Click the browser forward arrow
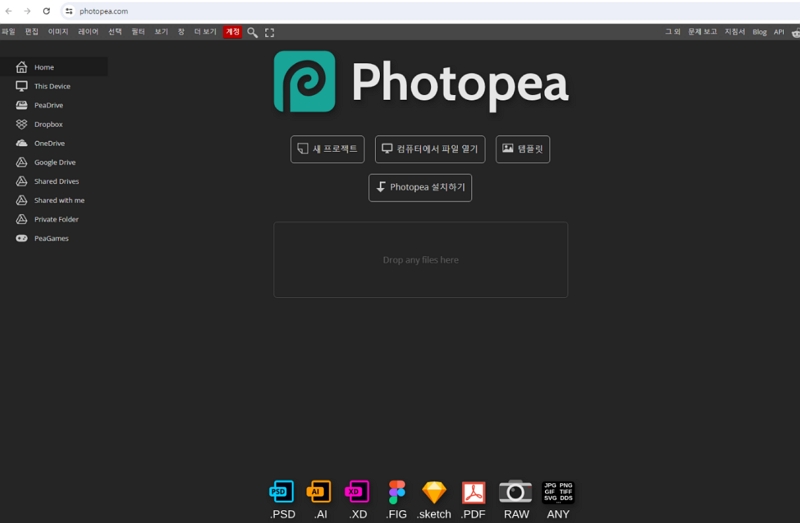 [x=27, y=11]
